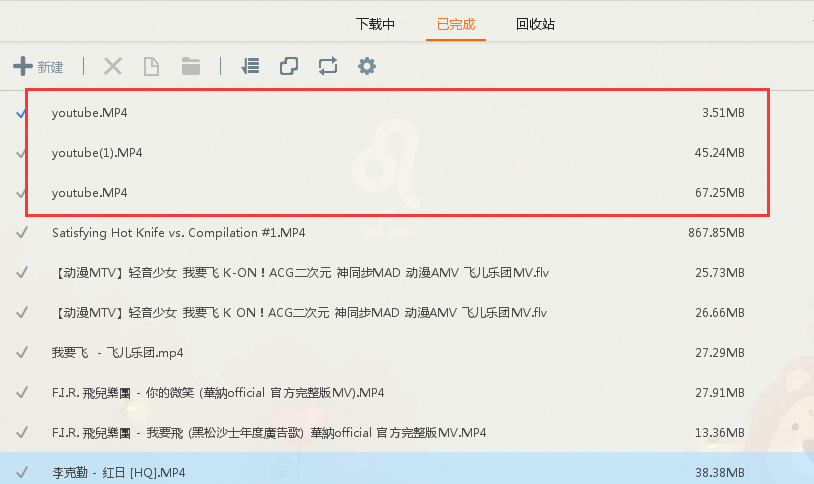Toggle the checkmark beside Satisfying Hot Knife video
The image size is (814, 484).
[x=22, y=233]
